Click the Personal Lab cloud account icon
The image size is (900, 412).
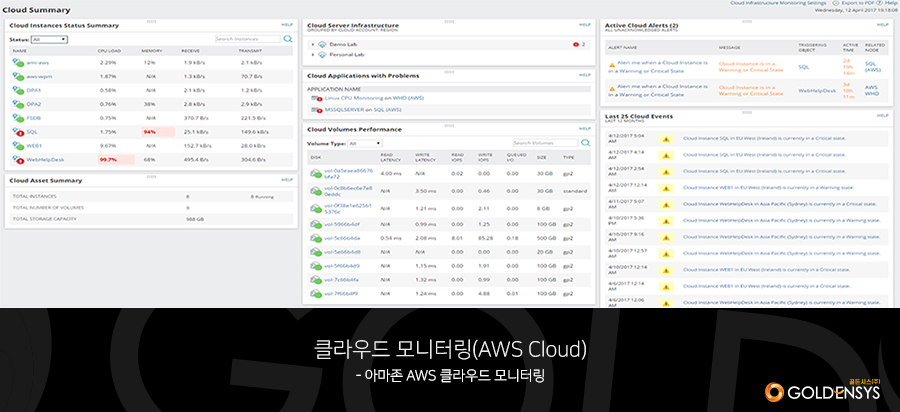(322, 55)
